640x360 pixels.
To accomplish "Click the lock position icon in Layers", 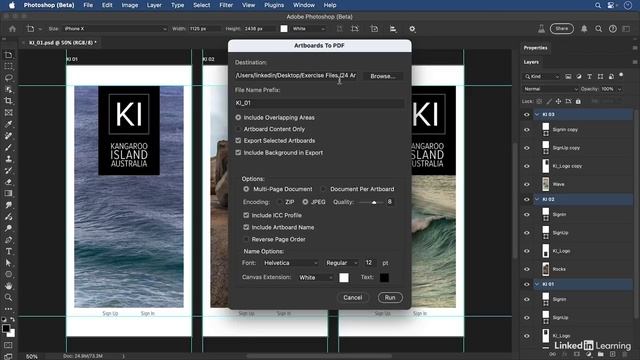I will point(558,101).
